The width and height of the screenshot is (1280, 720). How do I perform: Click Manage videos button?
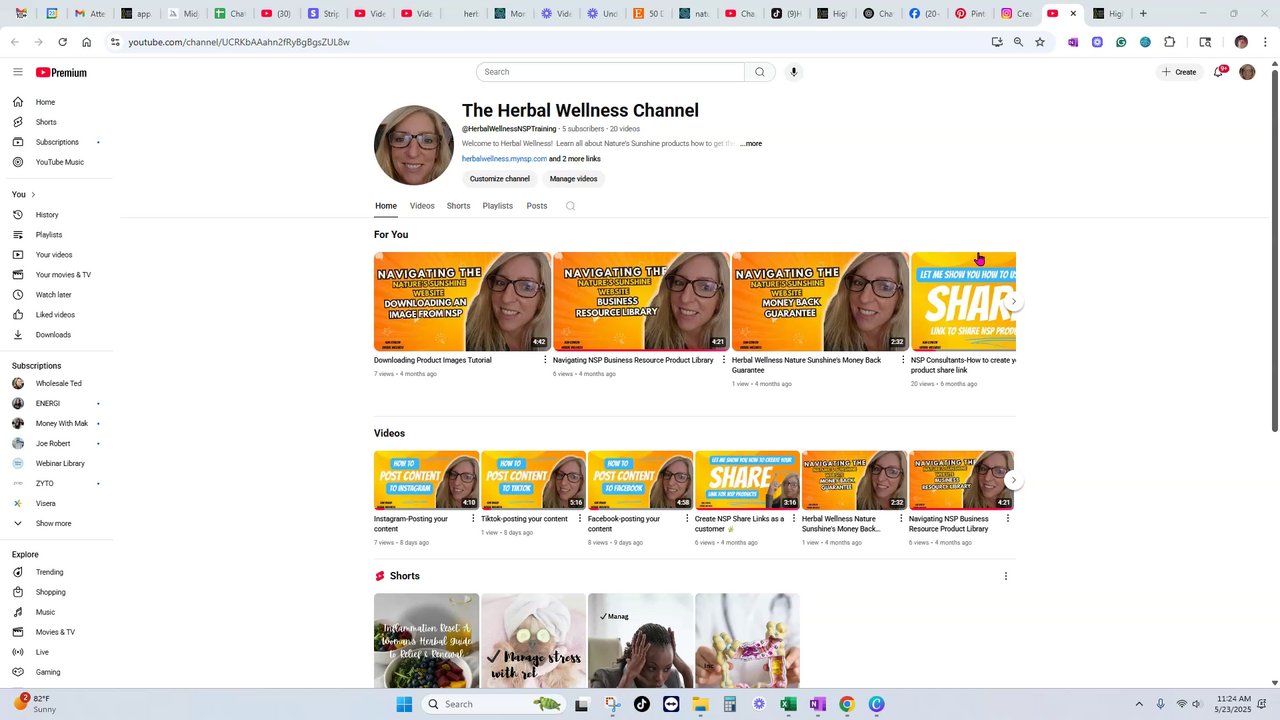573,179
